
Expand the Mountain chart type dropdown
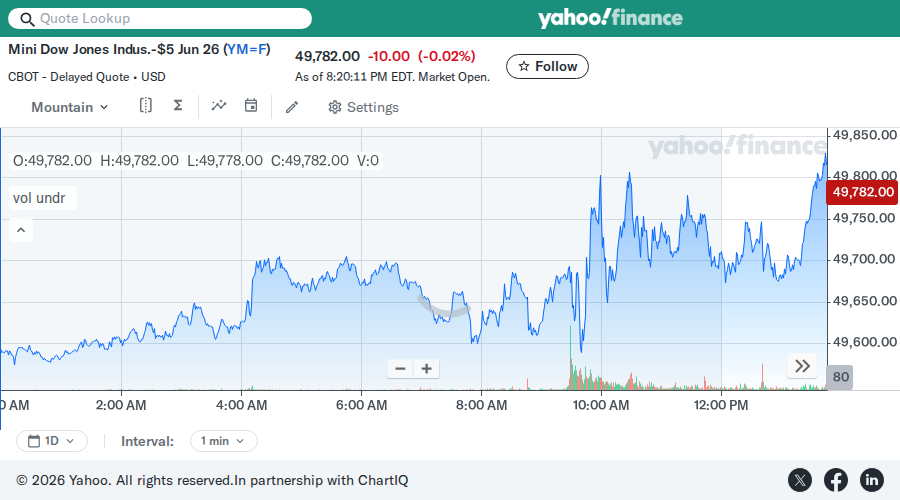[x=69, y=107]
